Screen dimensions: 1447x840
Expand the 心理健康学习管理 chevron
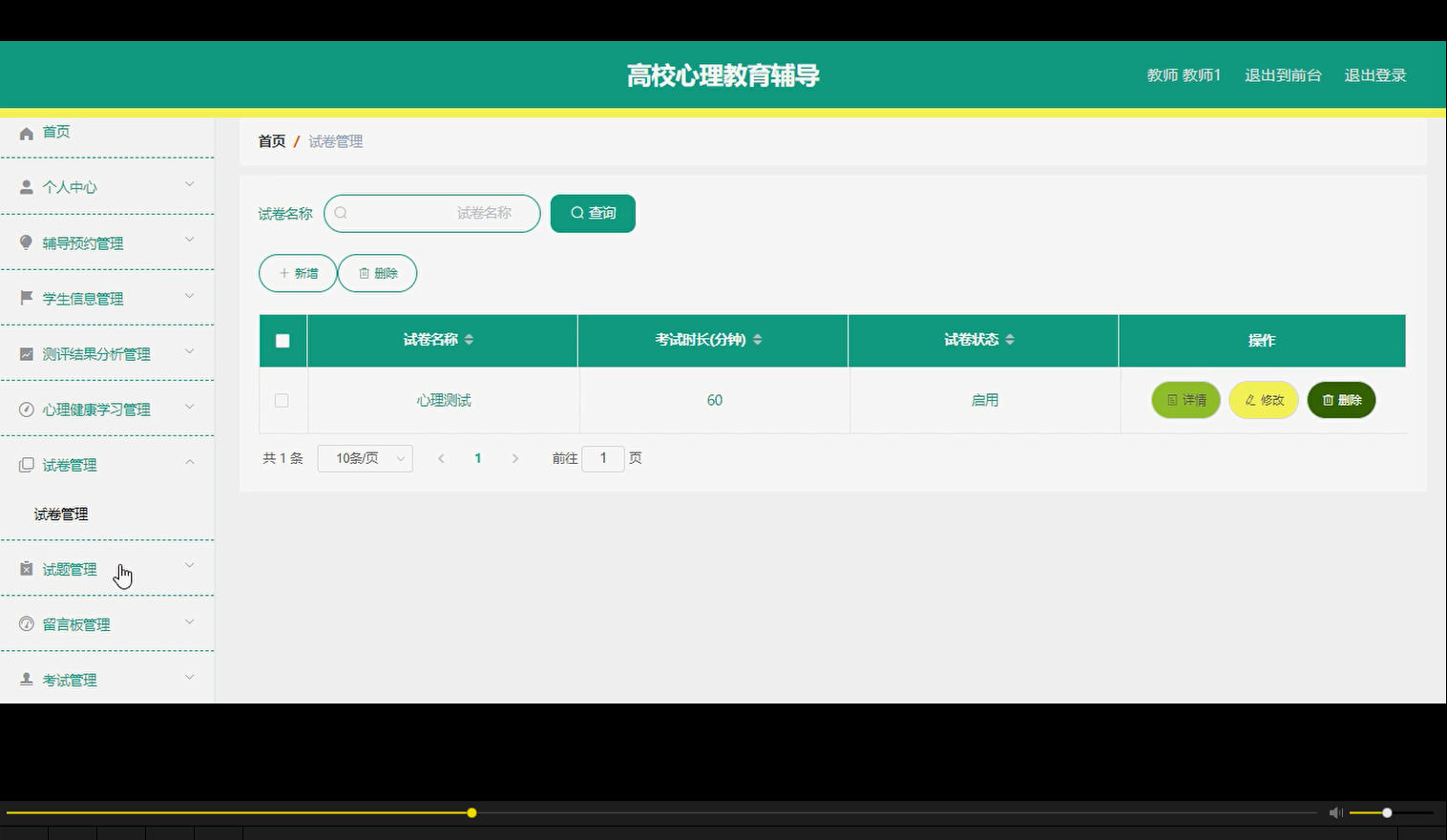pos(190,407)
